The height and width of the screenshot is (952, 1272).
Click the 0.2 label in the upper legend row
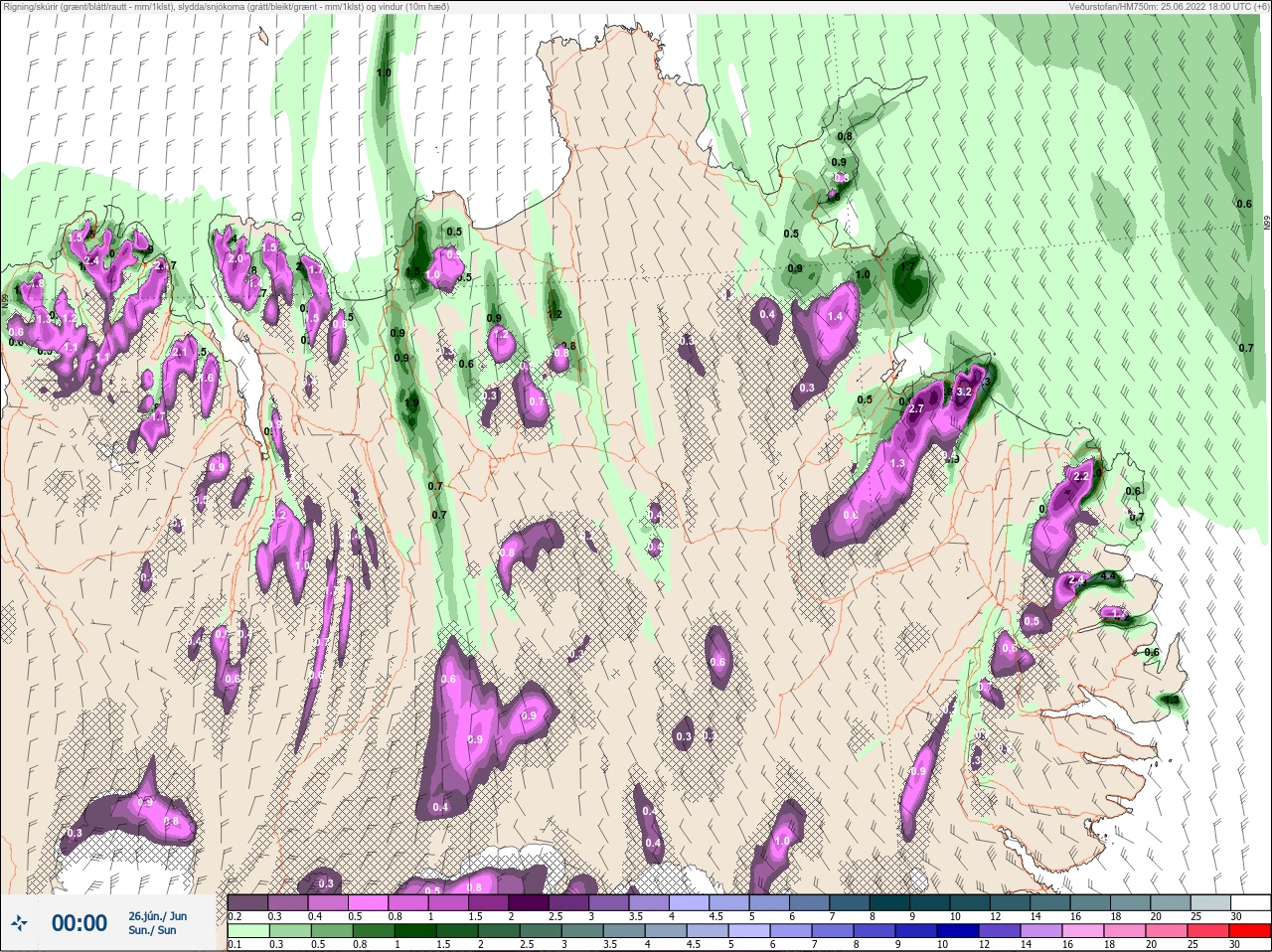(235, 916)
